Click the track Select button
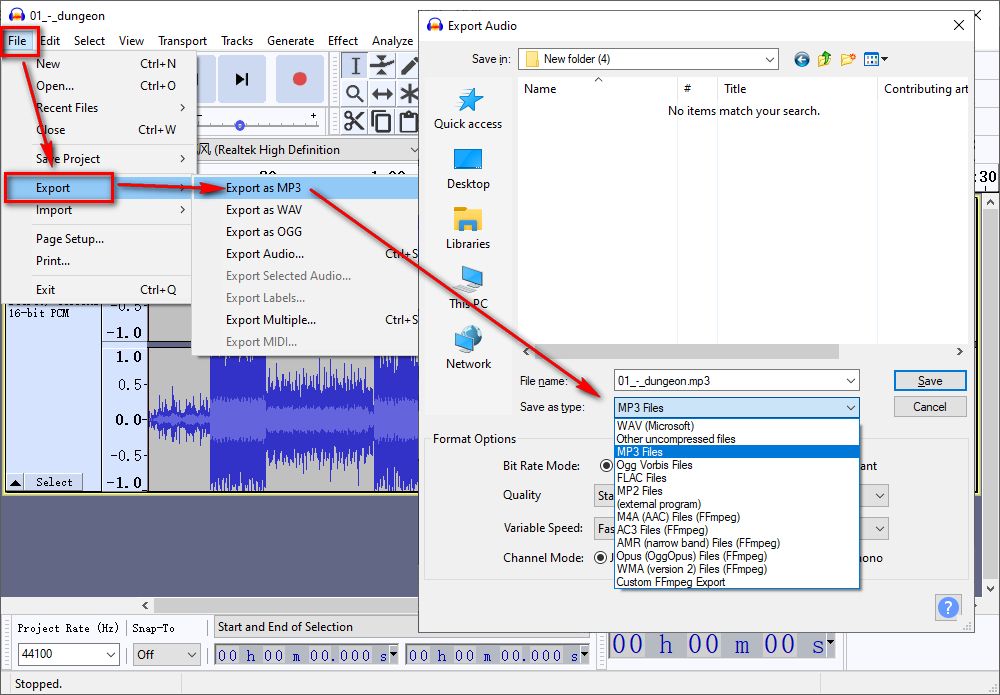This screenshot has height=695, width=1000. pos(54,482)
